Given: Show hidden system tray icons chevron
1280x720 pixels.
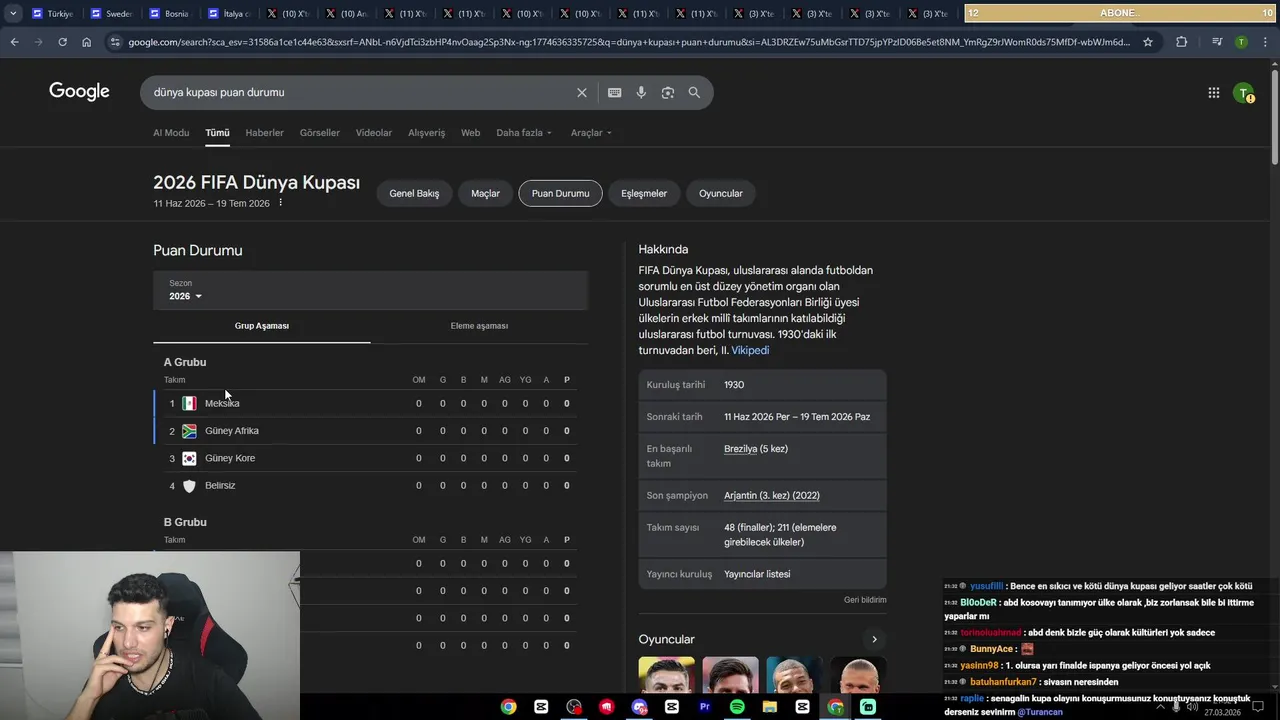Looking at the screenshot, I should coord(1161,707).
